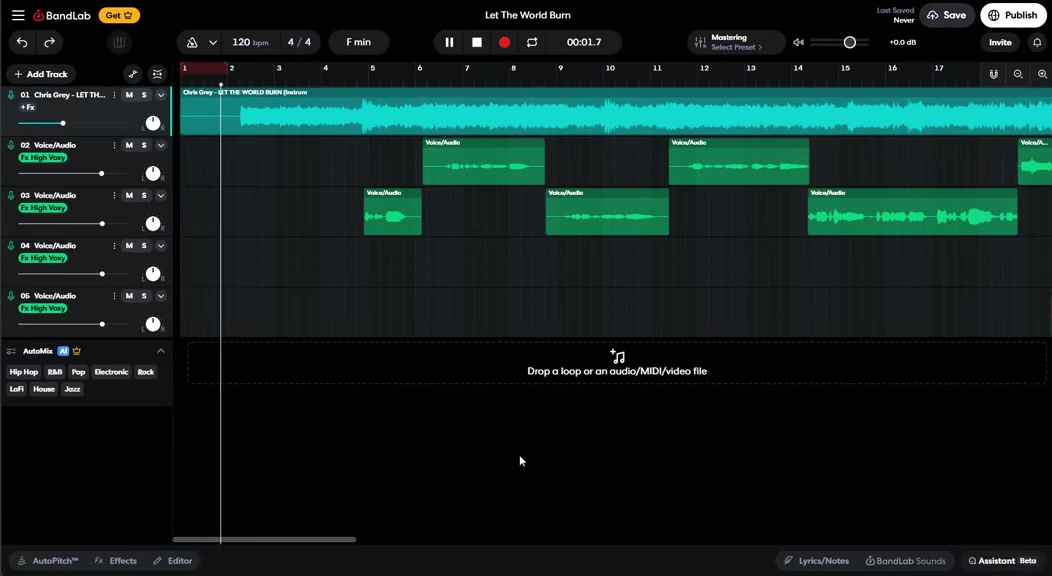The width and height of the screenshot is (1052, 576).
Task: Click microphone icon on track 03
Action: point(11,195)
